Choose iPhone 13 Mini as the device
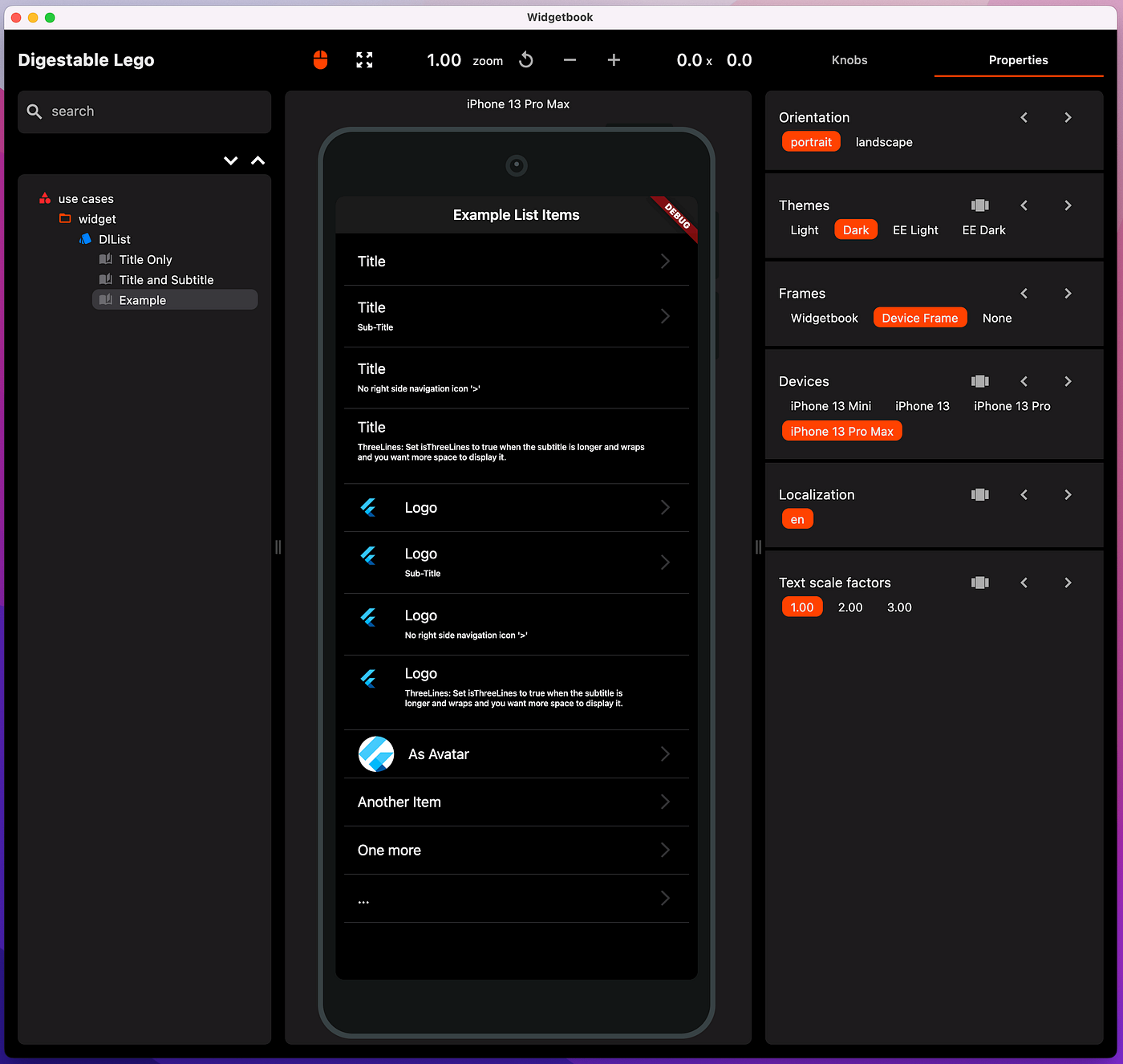This screenshot has height=1064, width=1123. [830, 406]
